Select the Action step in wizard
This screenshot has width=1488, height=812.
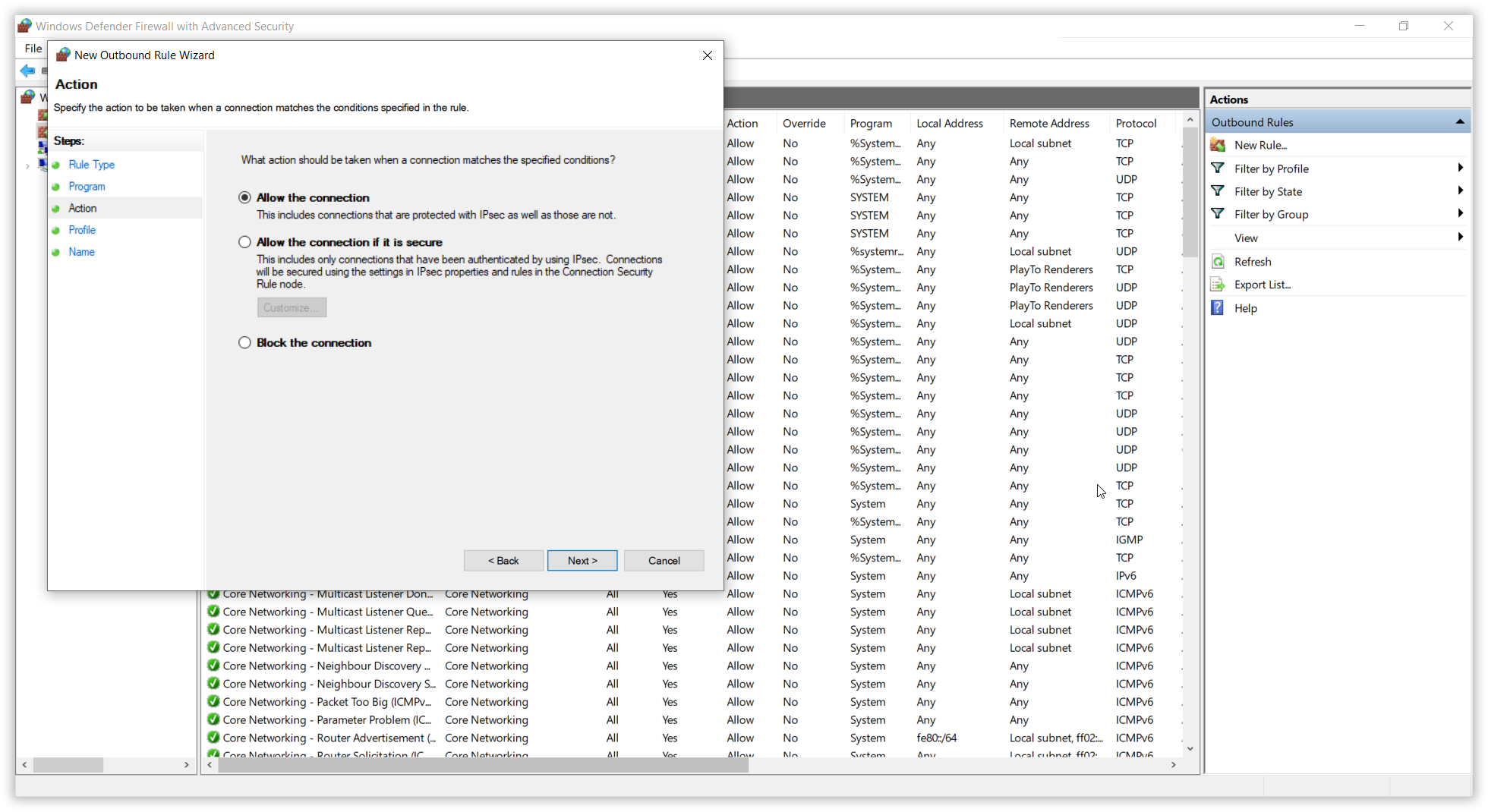[83, 208]
